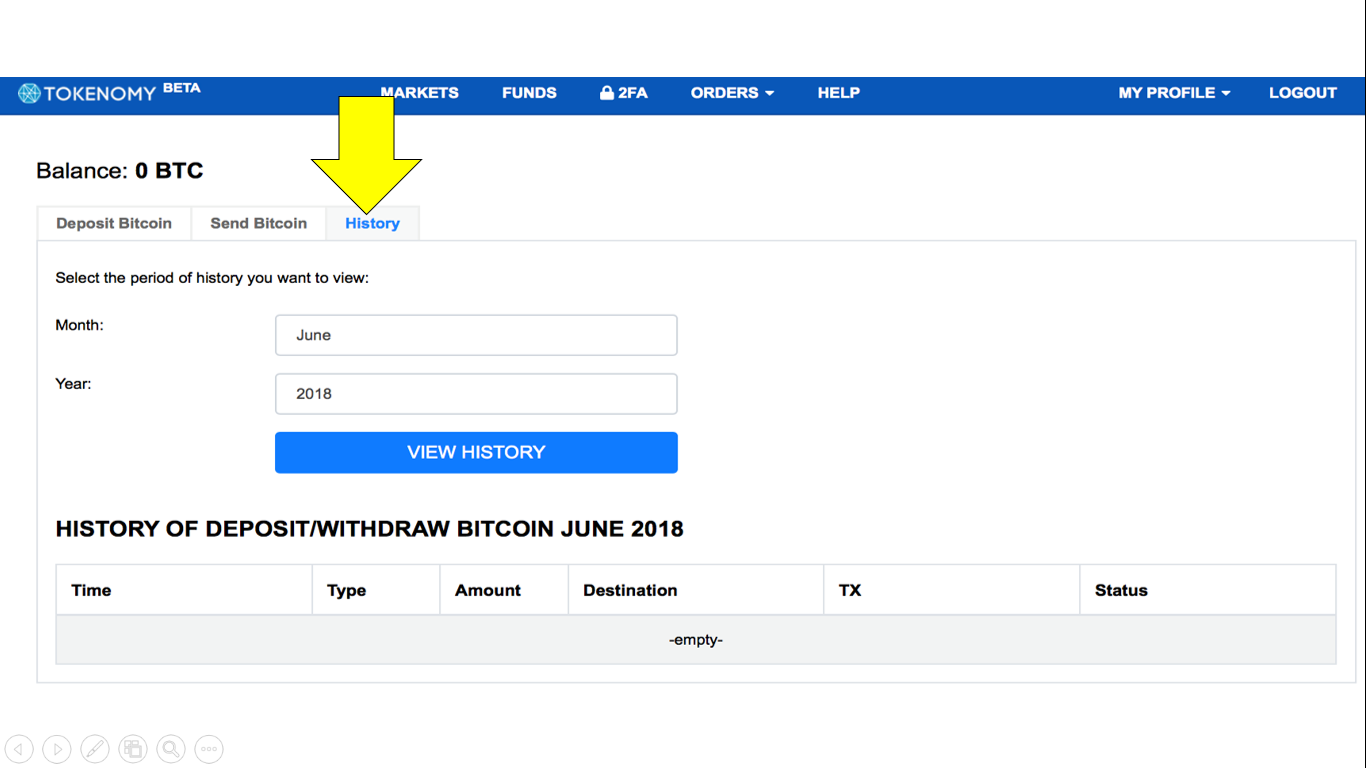1366x768 pixels.
Task: Open the Month dropdown showing June
Action: point(476,335)
